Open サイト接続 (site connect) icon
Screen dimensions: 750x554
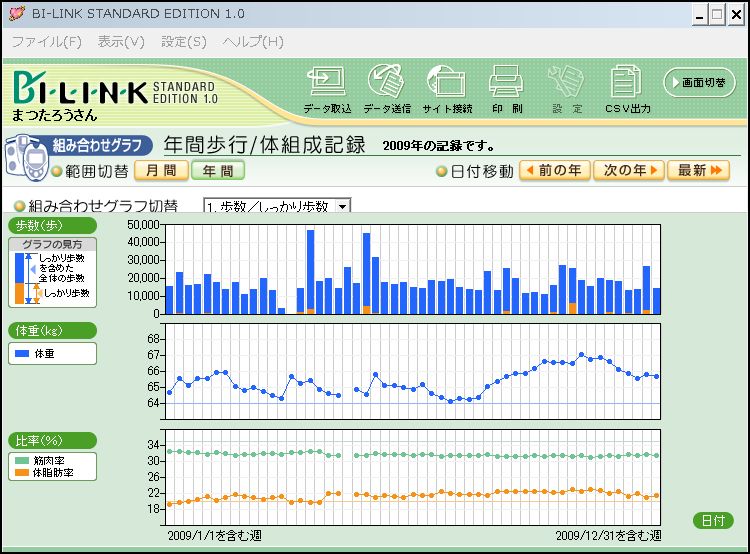[x=446, y=82]
